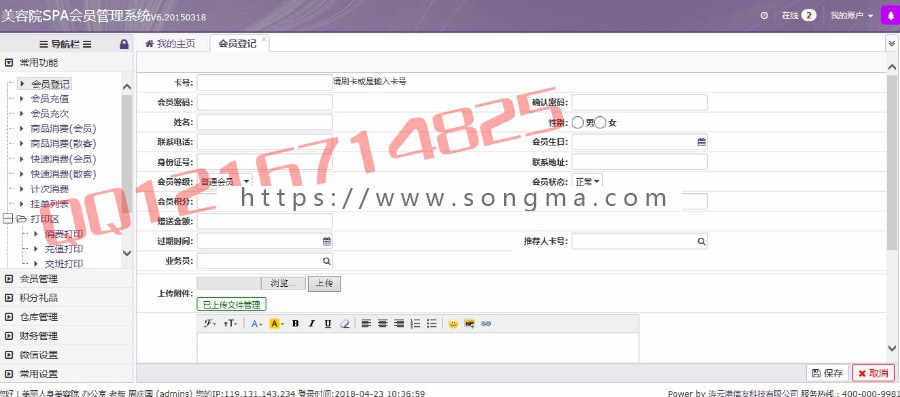Open the yellow highlight color picker
900x397 pixels.
276,324
